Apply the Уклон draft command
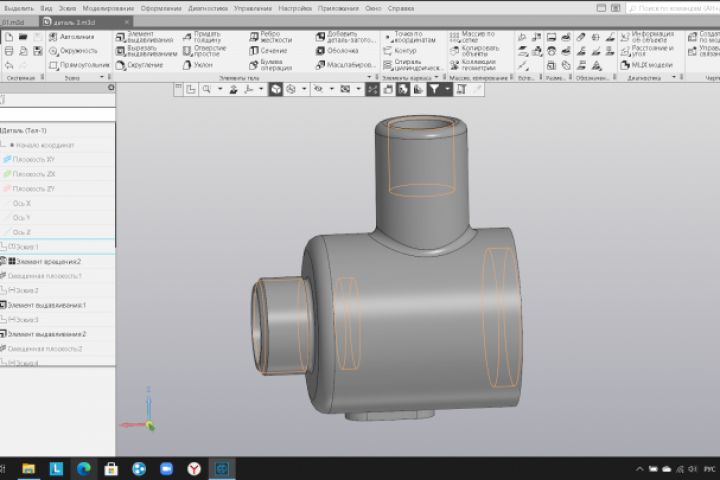720x480 pixels. click(197, 65)
